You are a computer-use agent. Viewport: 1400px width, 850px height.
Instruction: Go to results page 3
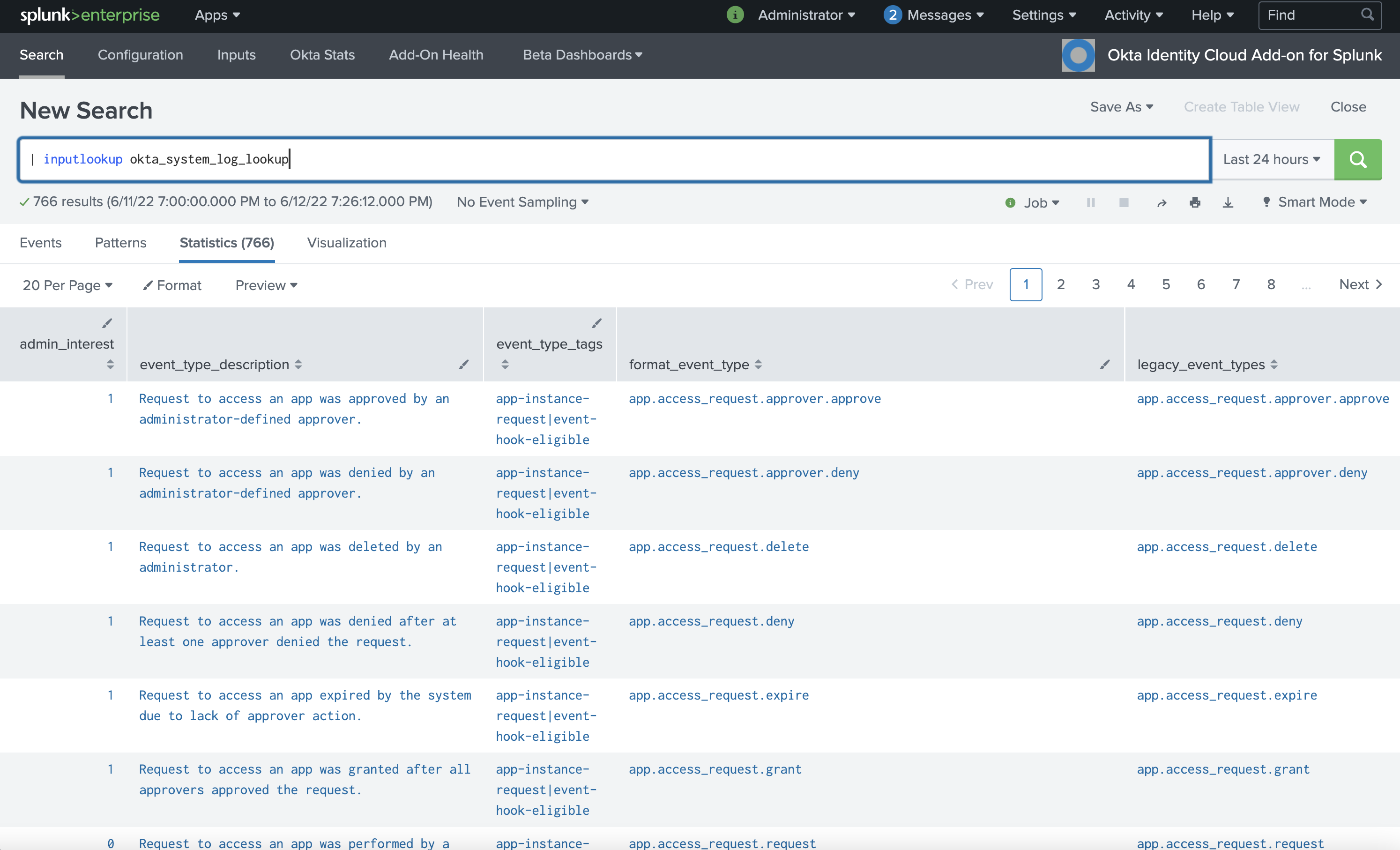1095,284
